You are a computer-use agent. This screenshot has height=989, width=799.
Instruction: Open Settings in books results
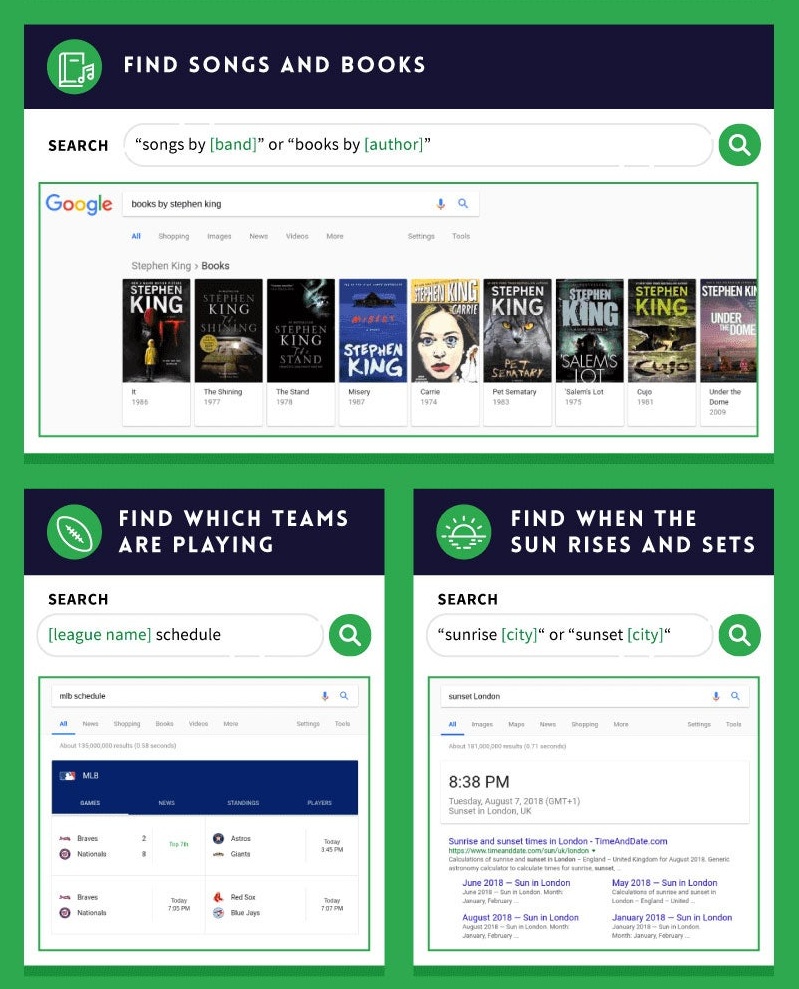point(421,236)
